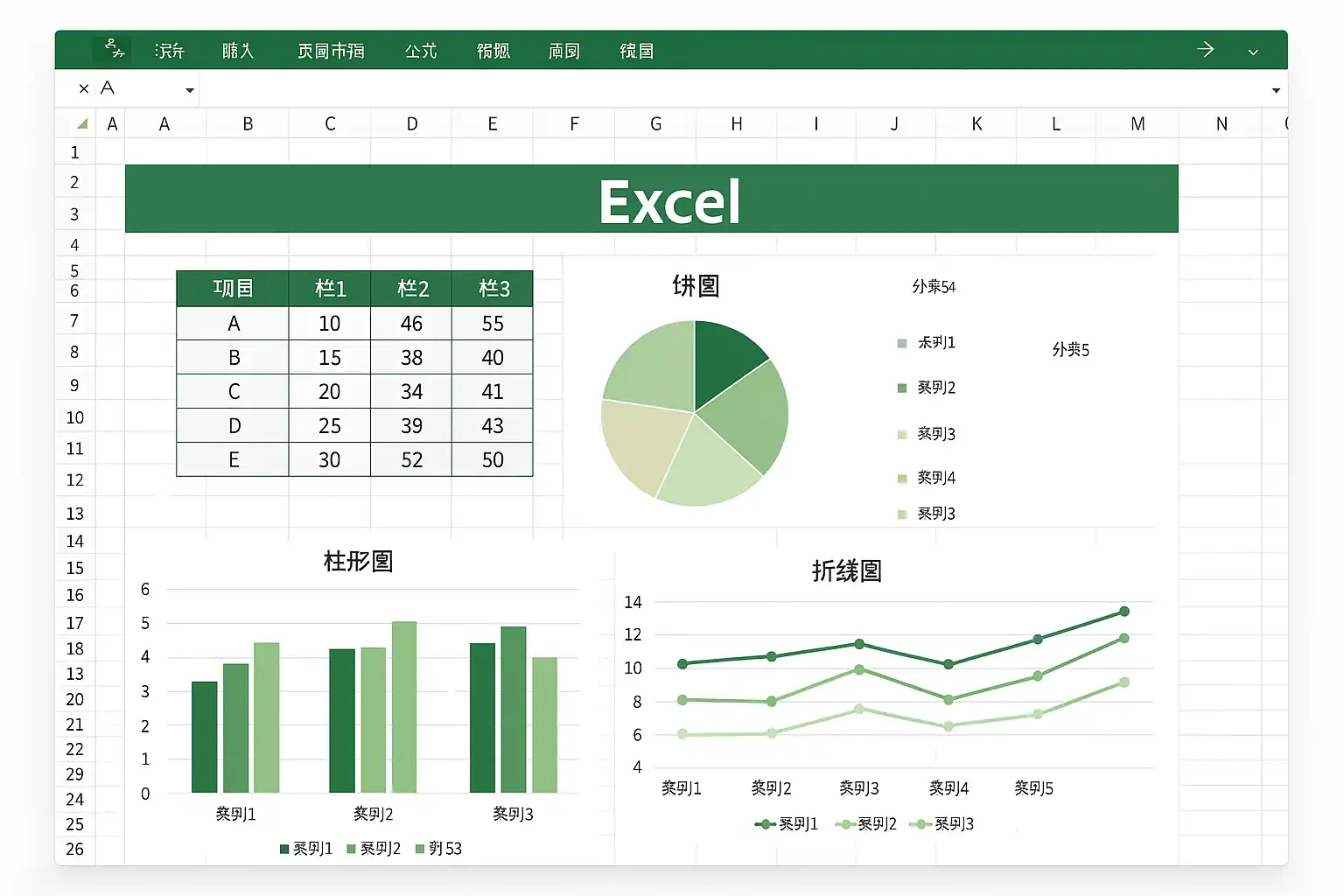Screen dimensions: 1344x896
Task: Open the ribbon tab labeled 公式
Action: tap(421, 51)
